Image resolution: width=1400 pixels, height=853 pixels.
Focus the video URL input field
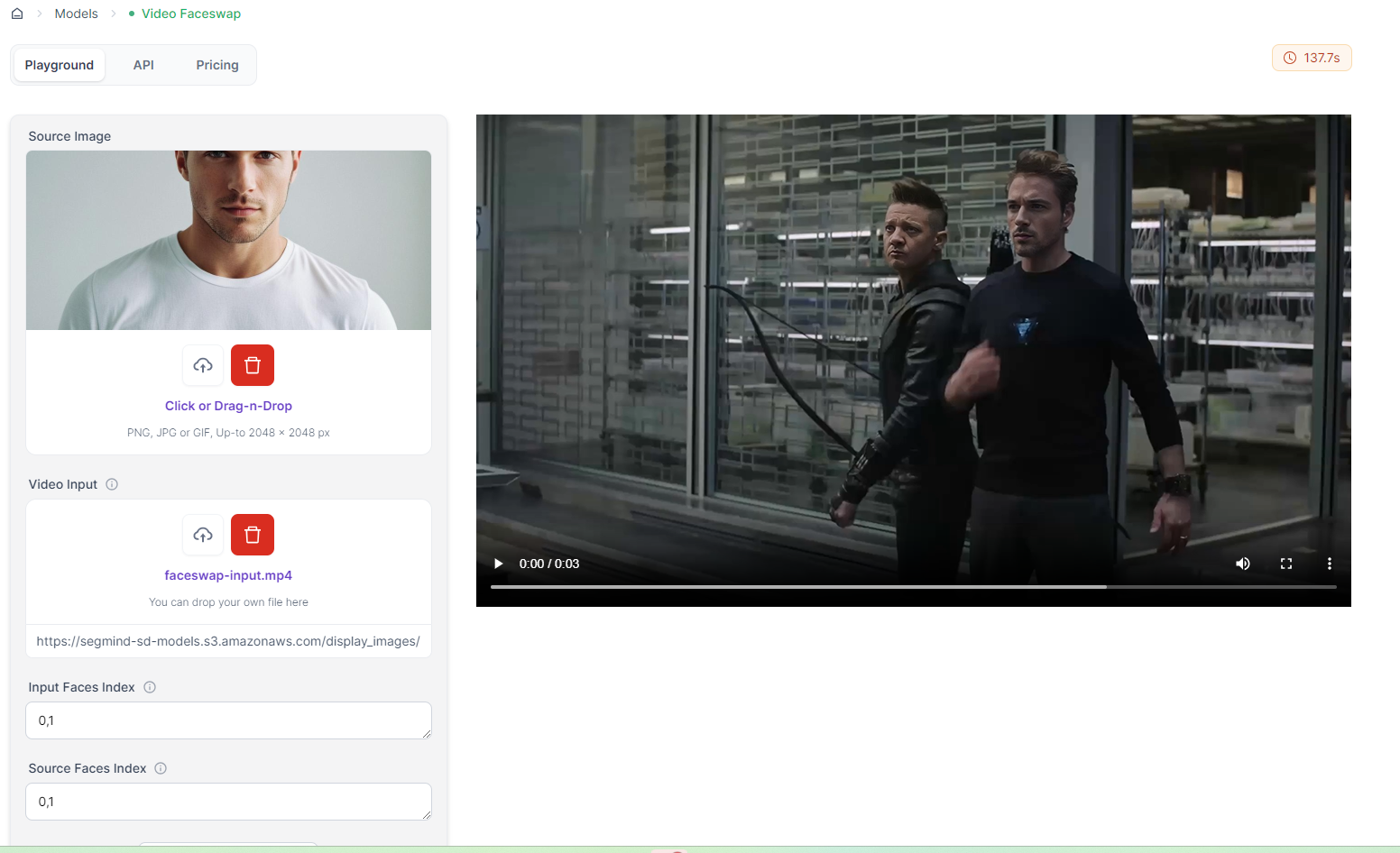coord(228,641)
